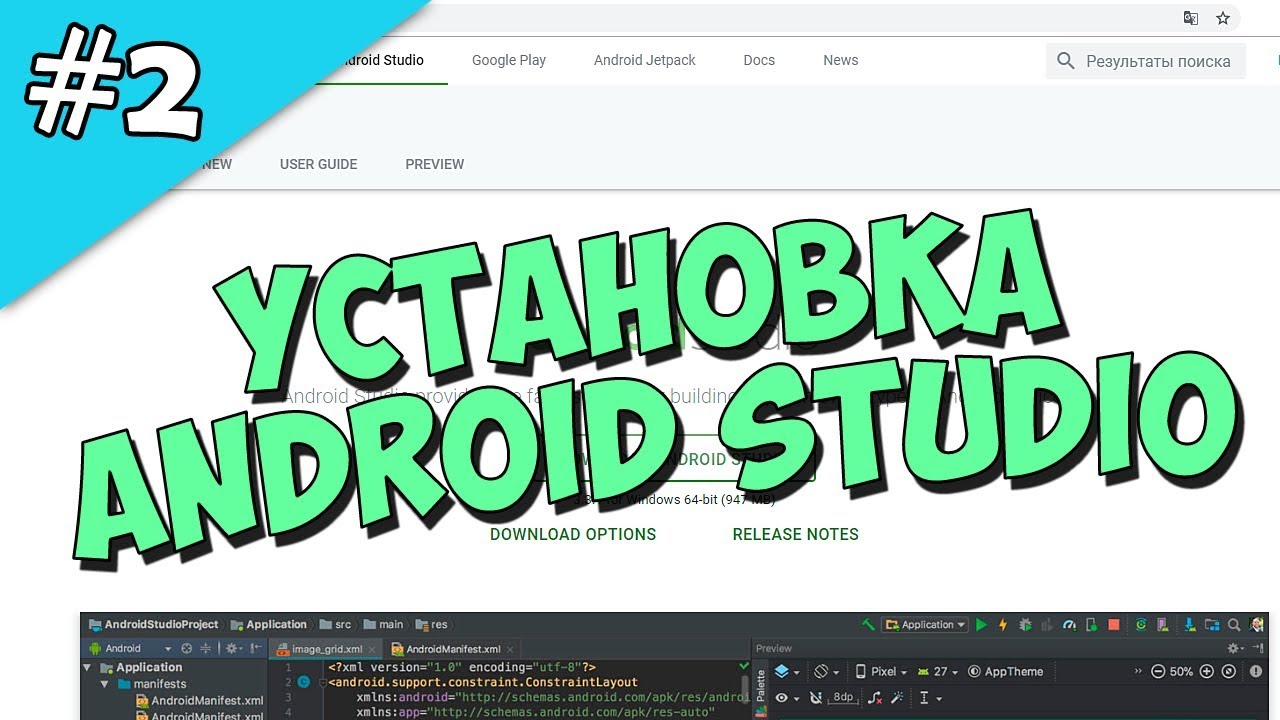The height and width of the screenshot is (720, 1280).
Task: Open the DOWNLOAD OPTIONS link
Action: coord(573,534)
